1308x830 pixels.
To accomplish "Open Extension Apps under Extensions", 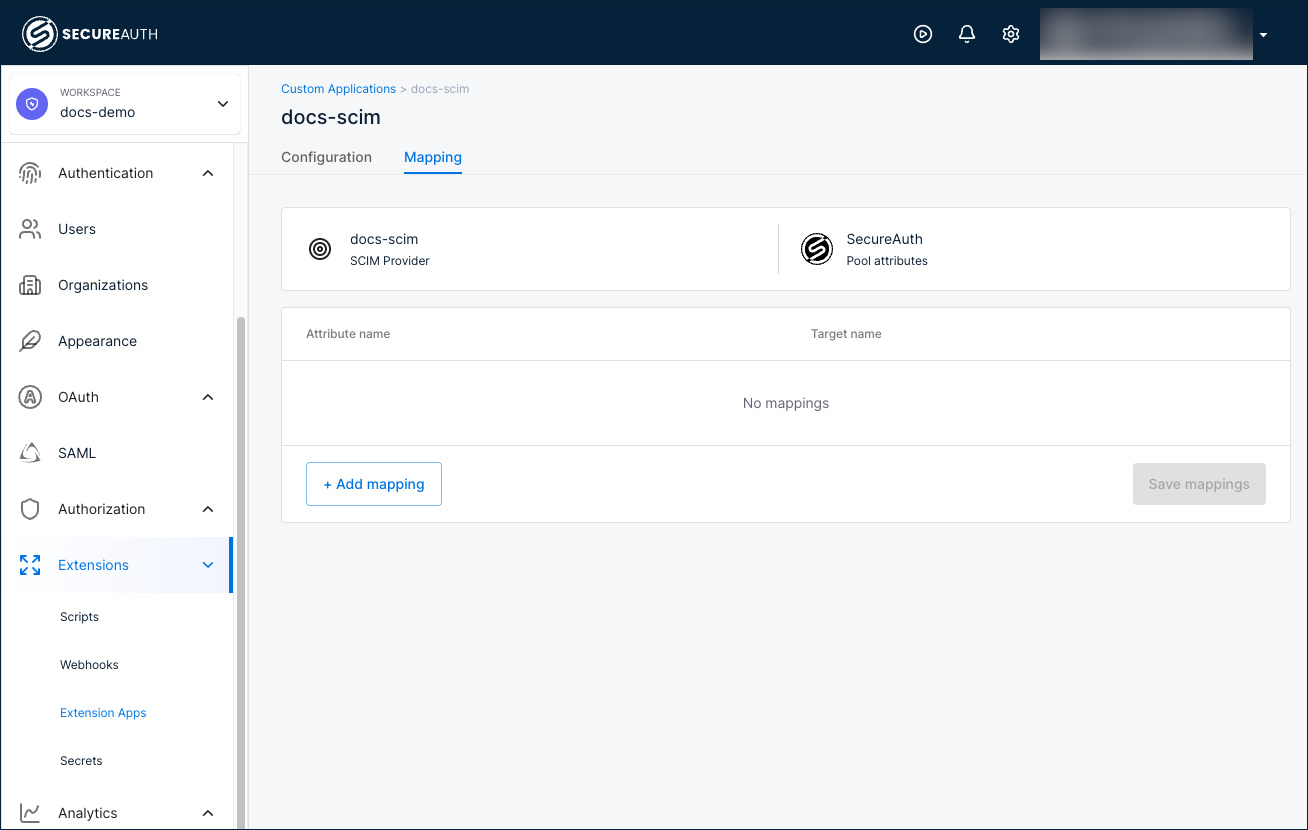I will tap(103, 713).
